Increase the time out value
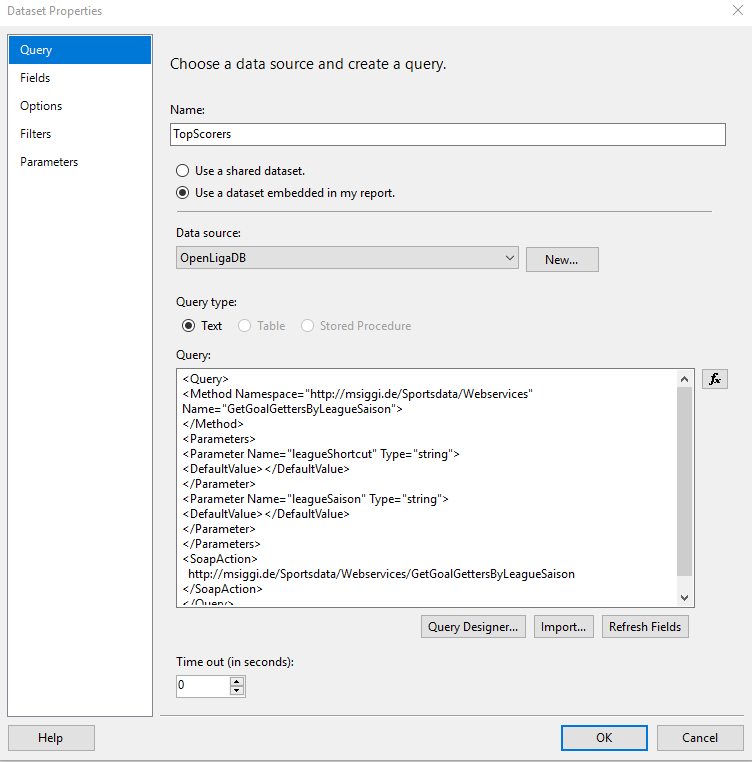The width and height of the screenshot is (752, 762). tap(237, 681)
